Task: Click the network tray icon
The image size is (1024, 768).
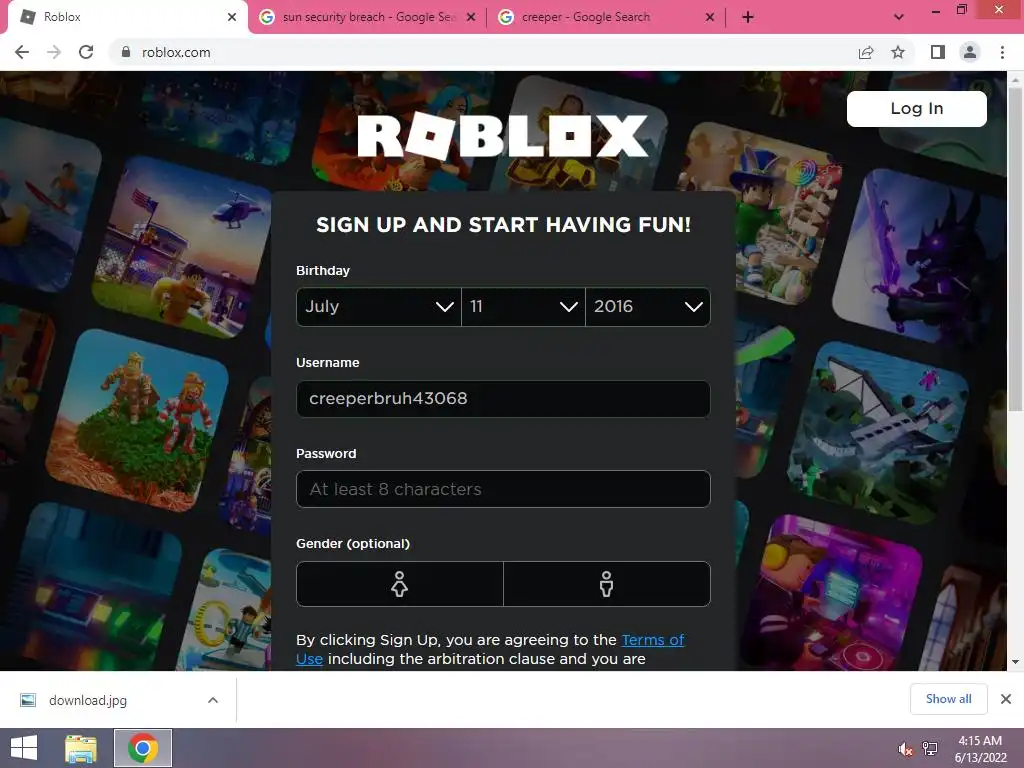Action: [930, 748]
